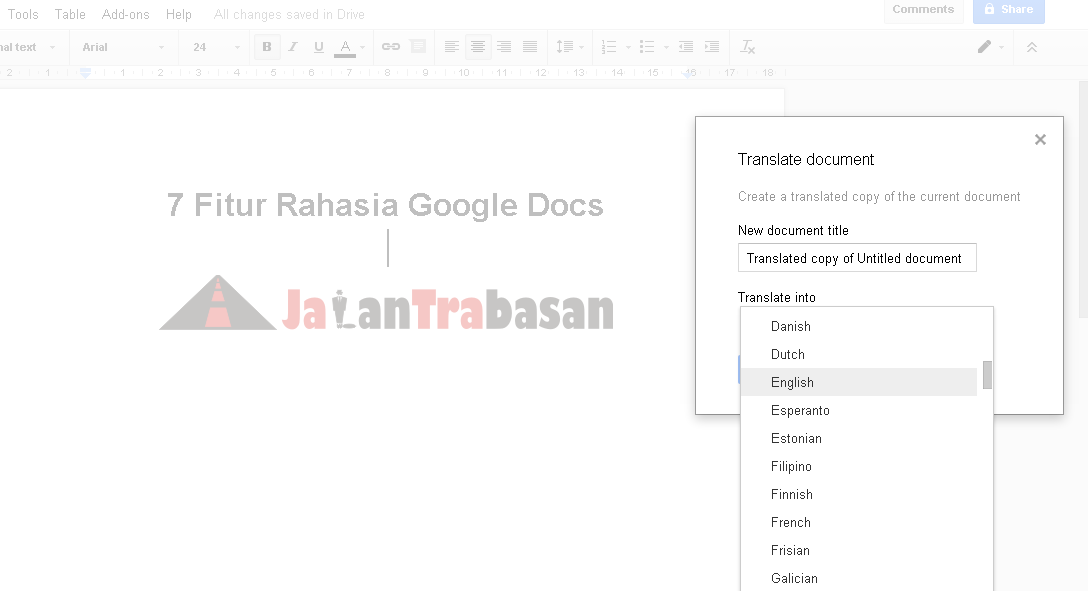Screen dimensions: 1088x591
Task: Insert a comment with the toolbar icon
Action: point(418,47)
